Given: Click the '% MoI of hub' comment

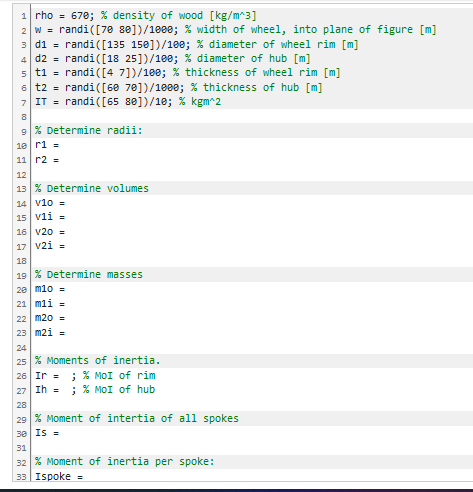Looking at the screenshot, I should coord(119,390).
